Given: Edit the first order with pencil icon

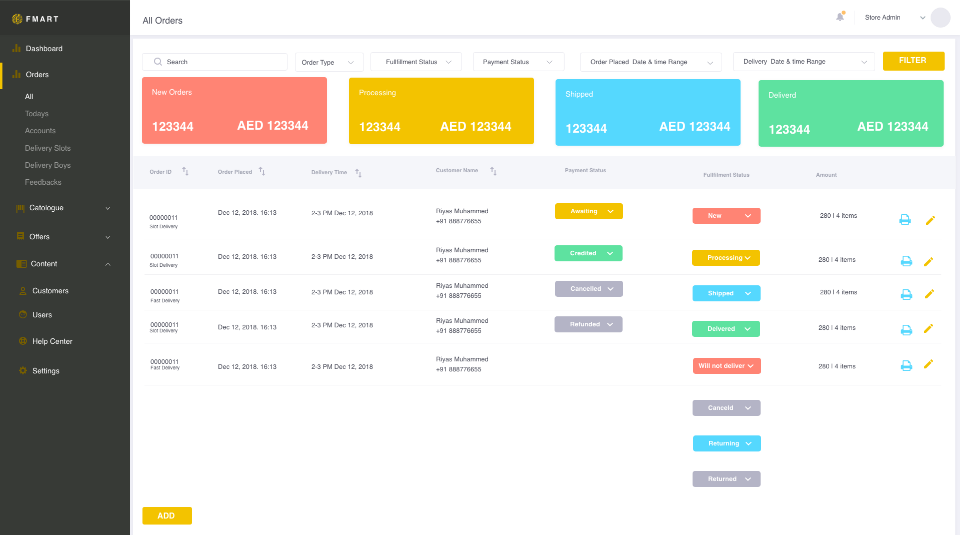Looking at the screenshot, I should (929, 220).
